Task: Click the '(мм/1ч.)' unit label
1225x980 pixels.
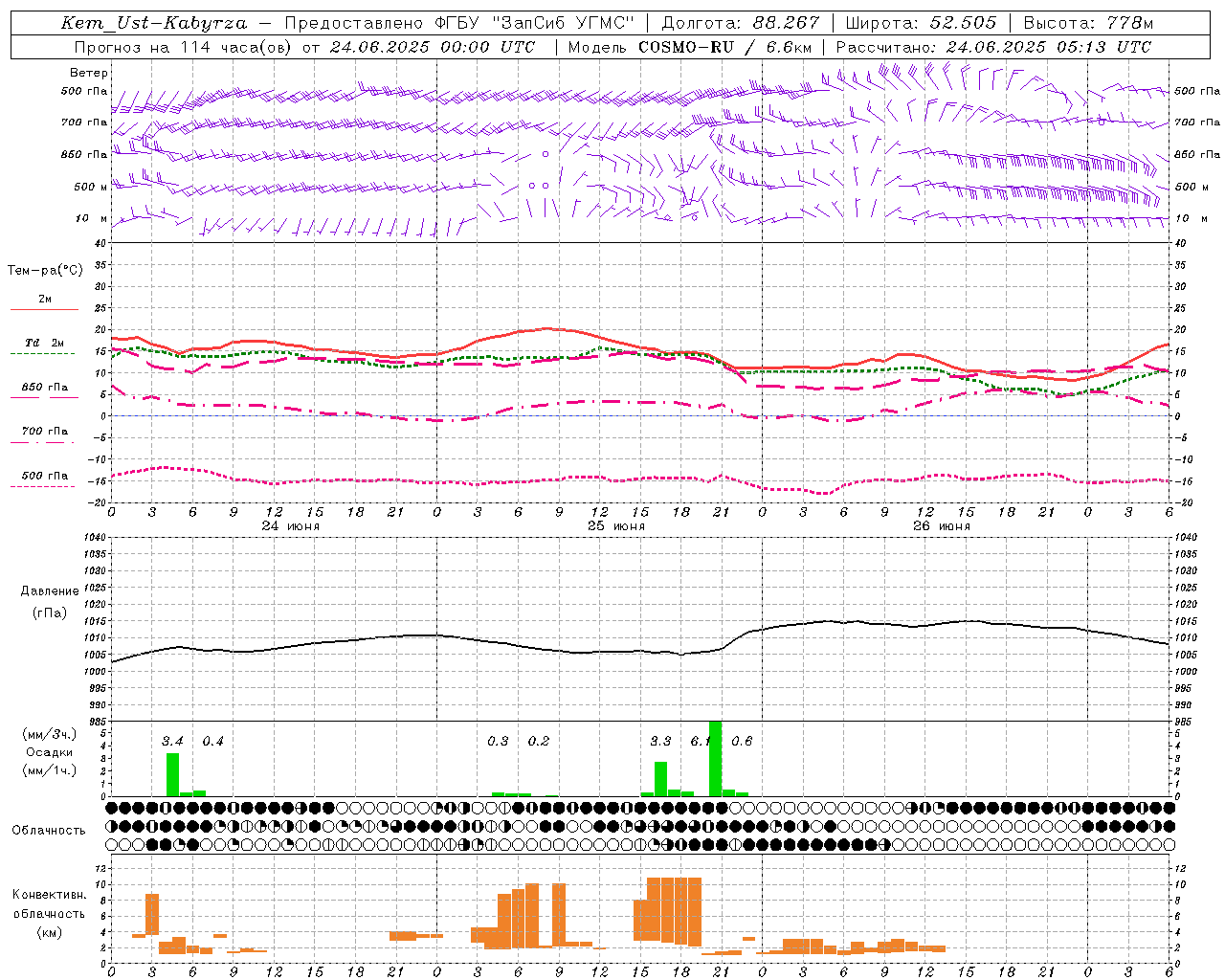Action: click(x=49, y=770)
